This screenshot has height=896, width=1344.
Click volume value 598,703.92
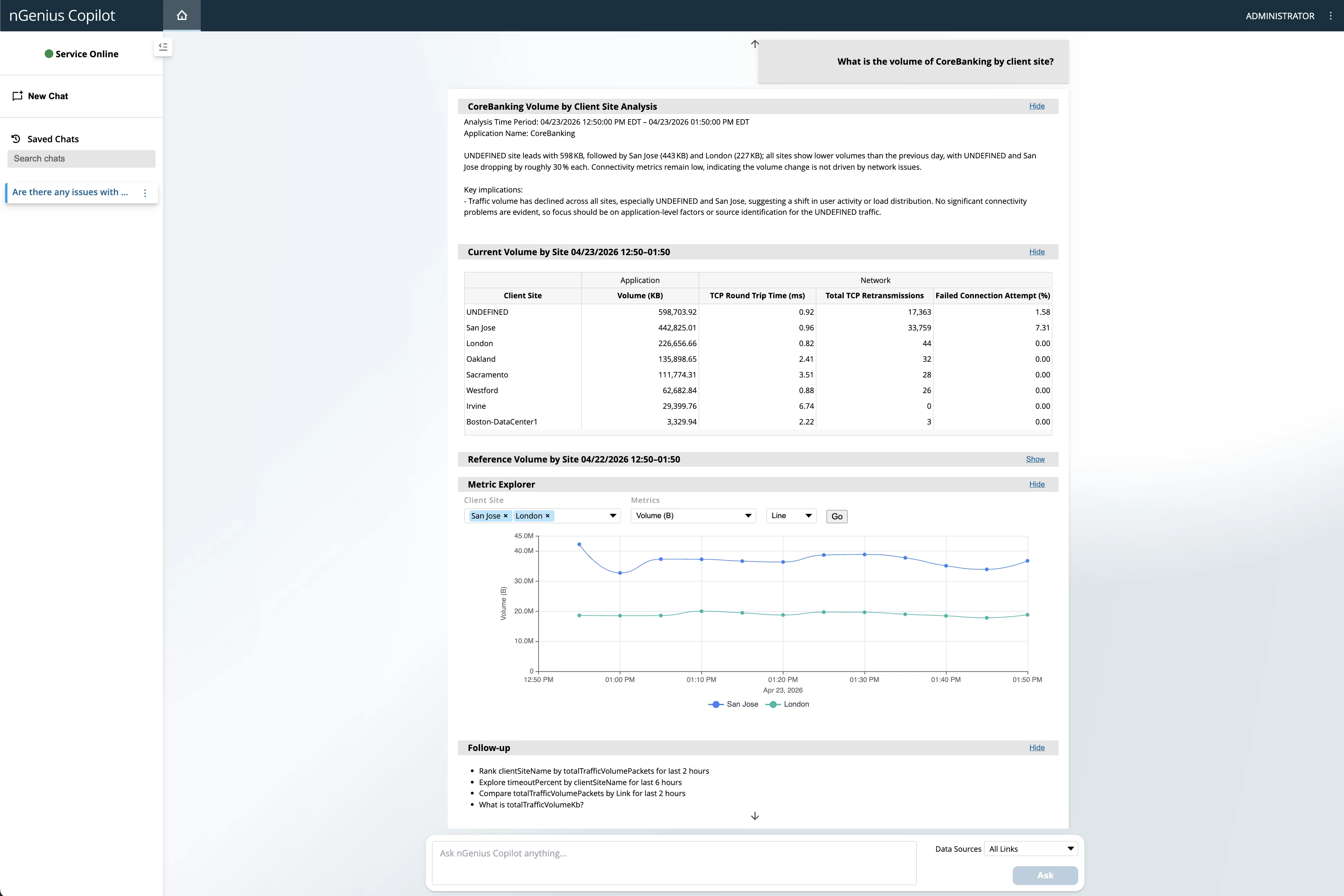(677, 312)
